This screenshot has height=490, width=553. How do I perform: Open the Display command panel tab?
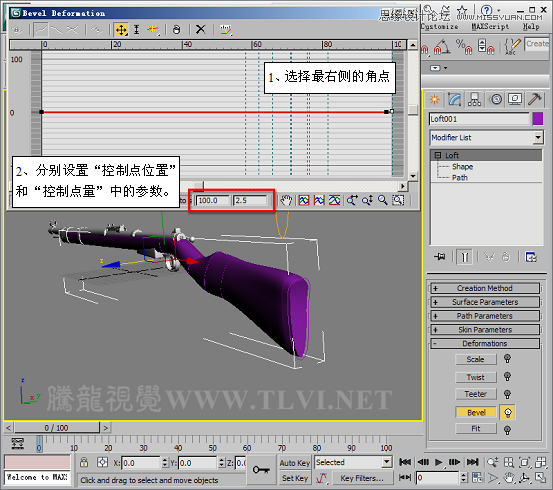click(515, 99)
